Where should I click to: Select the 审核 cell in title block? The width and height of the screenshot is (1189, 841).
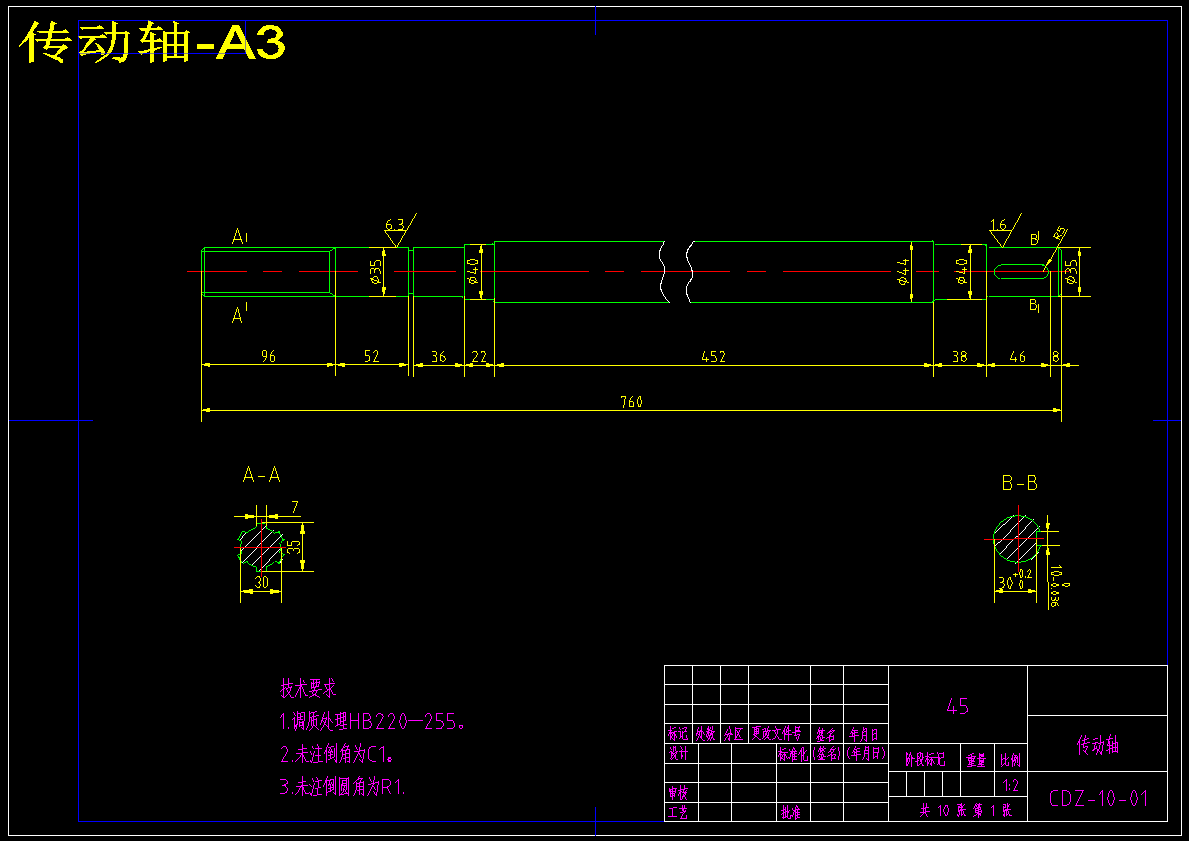coord(678,793)
